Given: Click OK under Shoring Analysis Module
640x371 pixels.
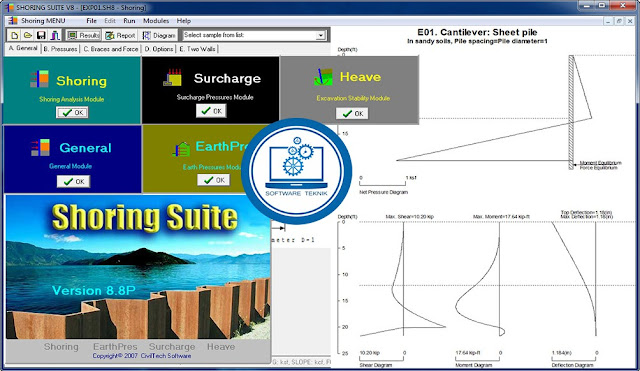Looking at the screenshot, I should (x=72, y=112).
